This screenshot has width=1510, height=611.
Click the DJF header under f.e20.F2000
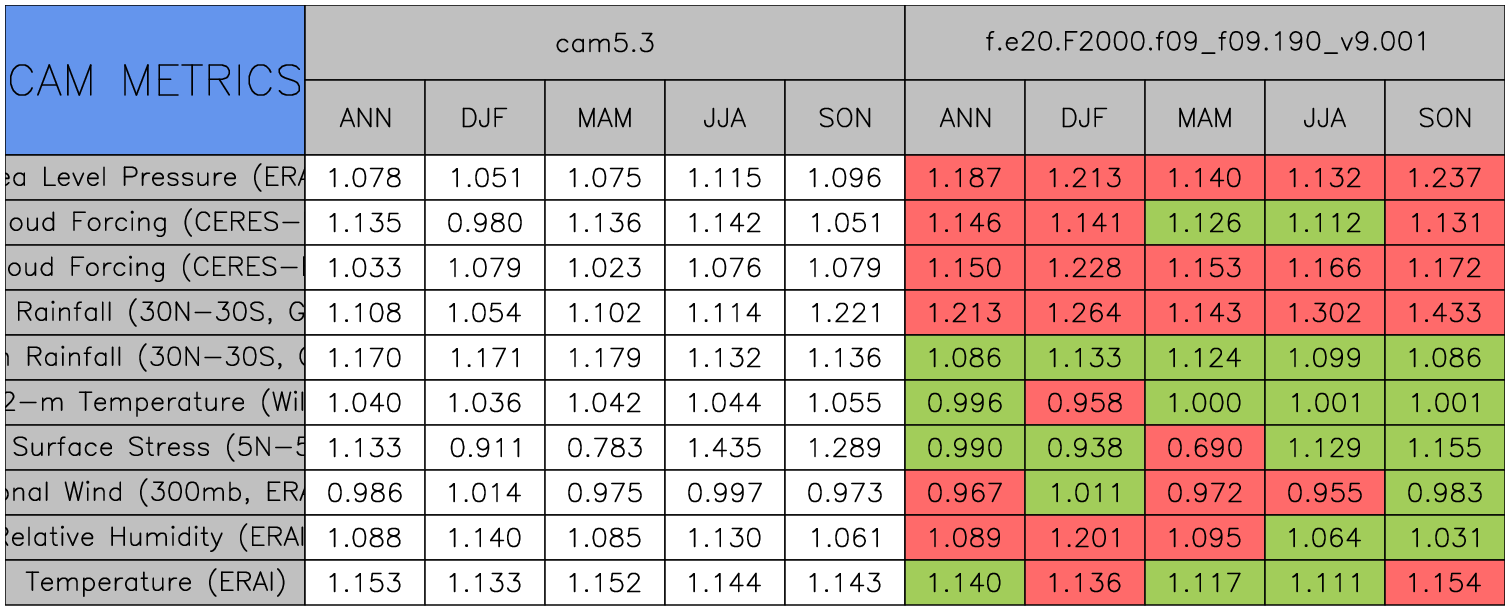[1085, 118]
